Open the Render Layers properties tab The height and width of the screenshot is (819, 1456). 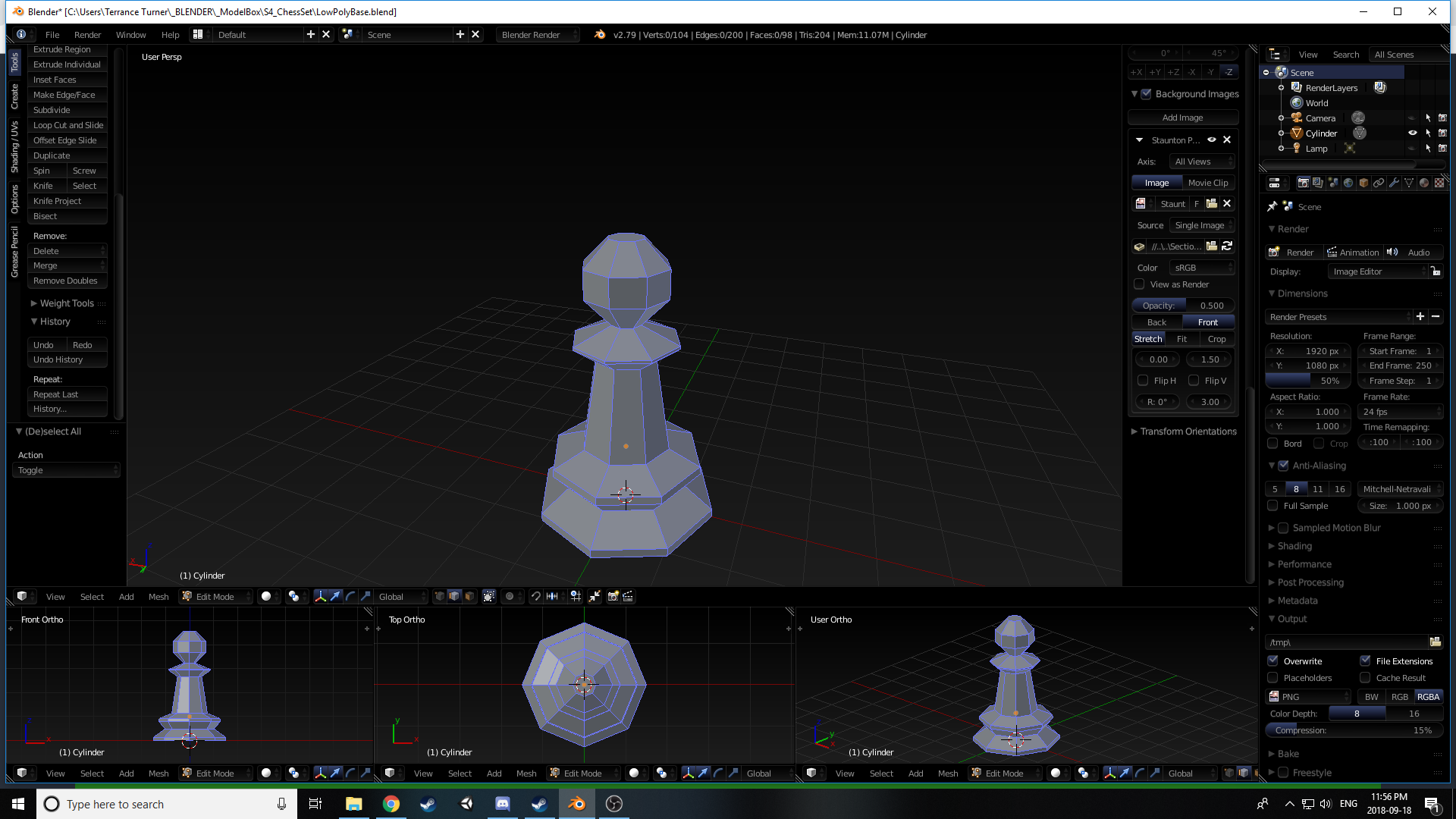(1318, 183)
